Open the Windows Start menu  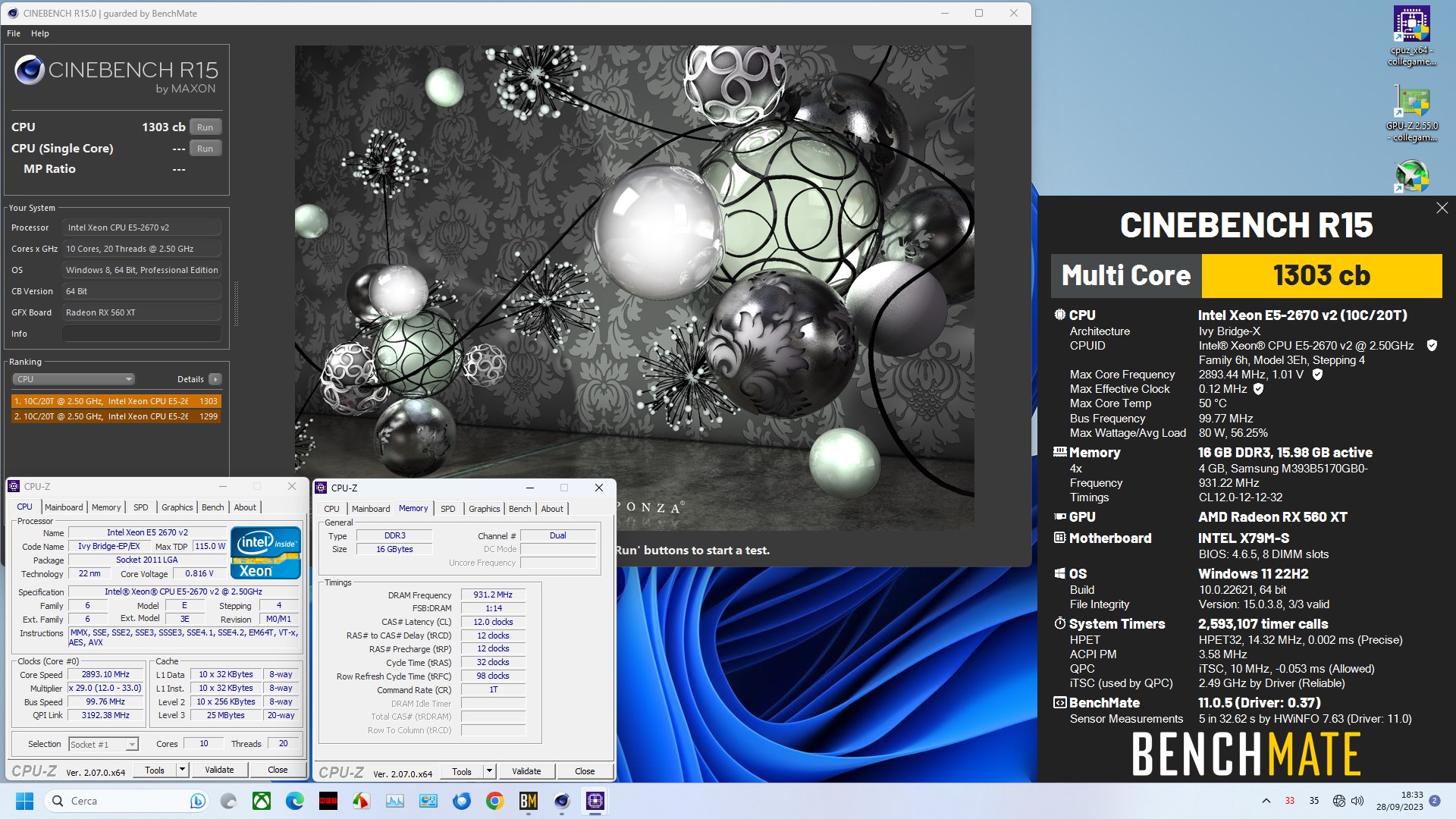click(24, 801)
